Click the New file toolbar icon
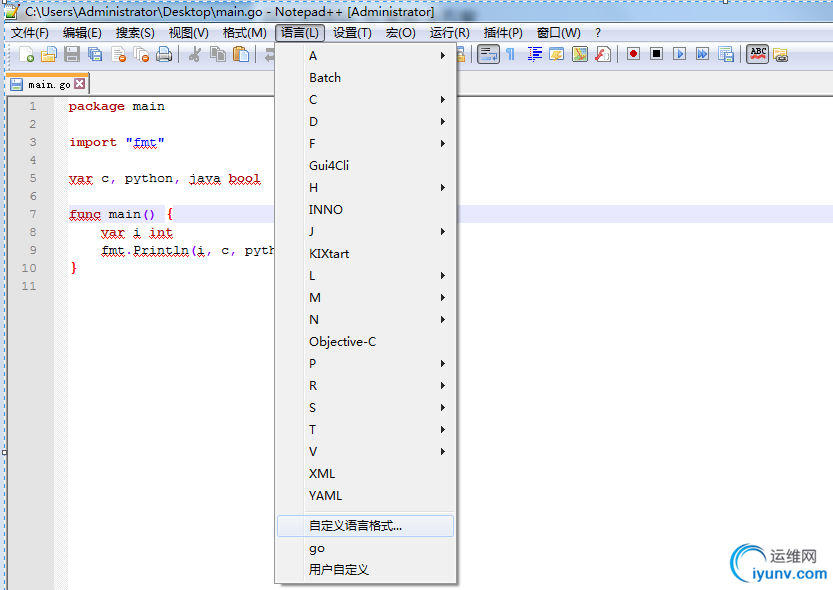The image size is (833, 590). tap(27, 54)
